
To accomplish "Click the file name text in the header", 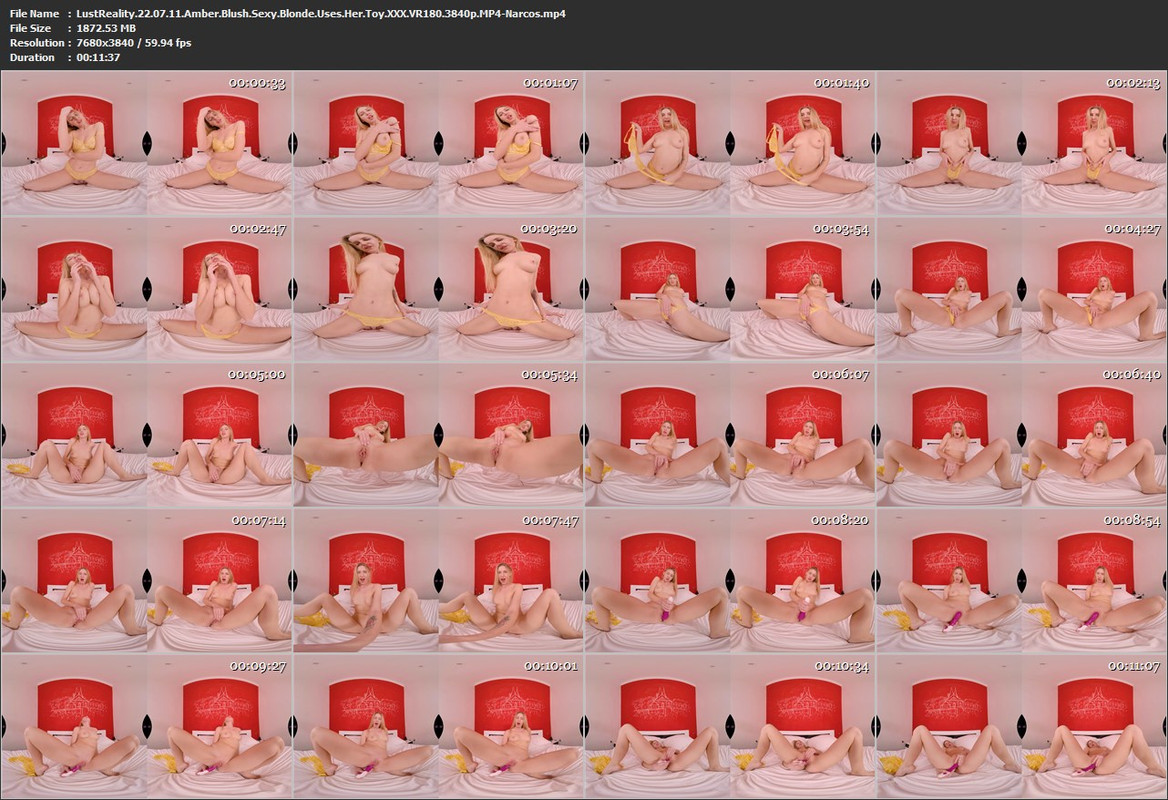I will coord(320,13).
